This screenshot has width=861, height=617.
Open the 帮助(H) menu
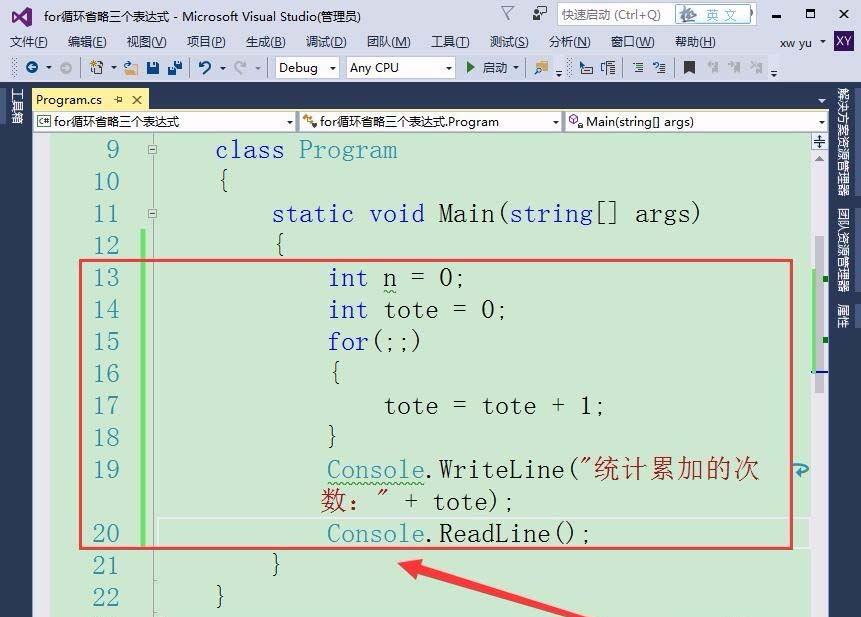pos(695,42)
